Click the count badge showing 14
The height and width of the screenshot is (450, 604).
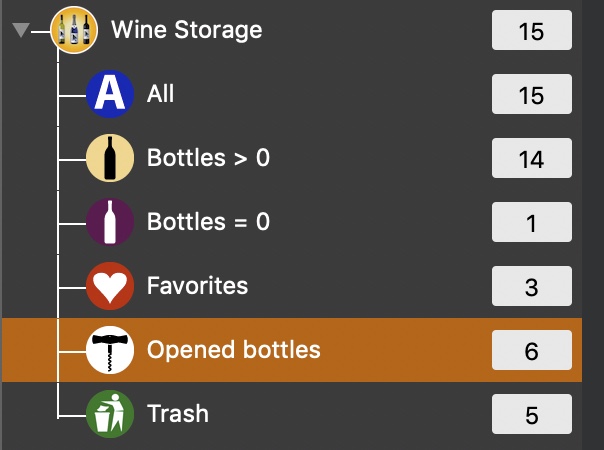tap(532, 158)
